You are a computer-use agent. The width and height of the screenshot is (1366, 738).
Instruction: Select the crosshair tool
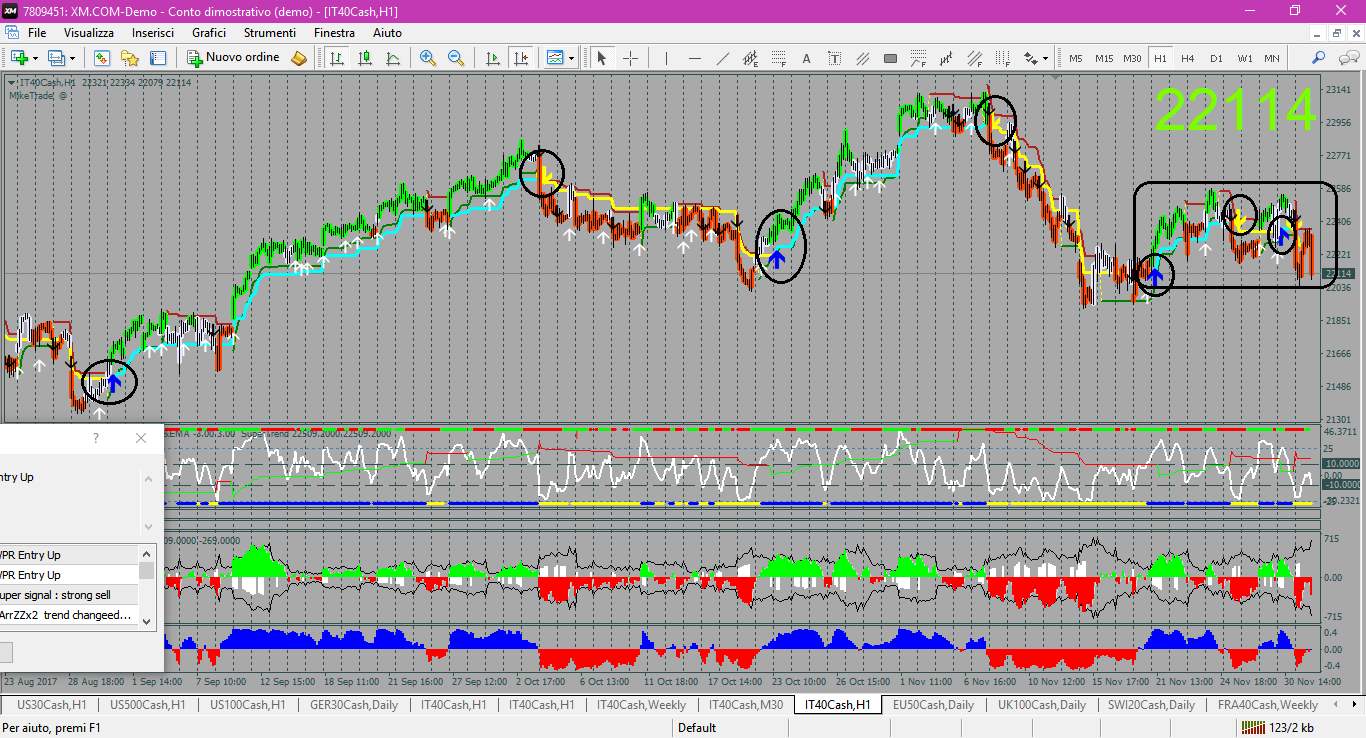(630, 58)
